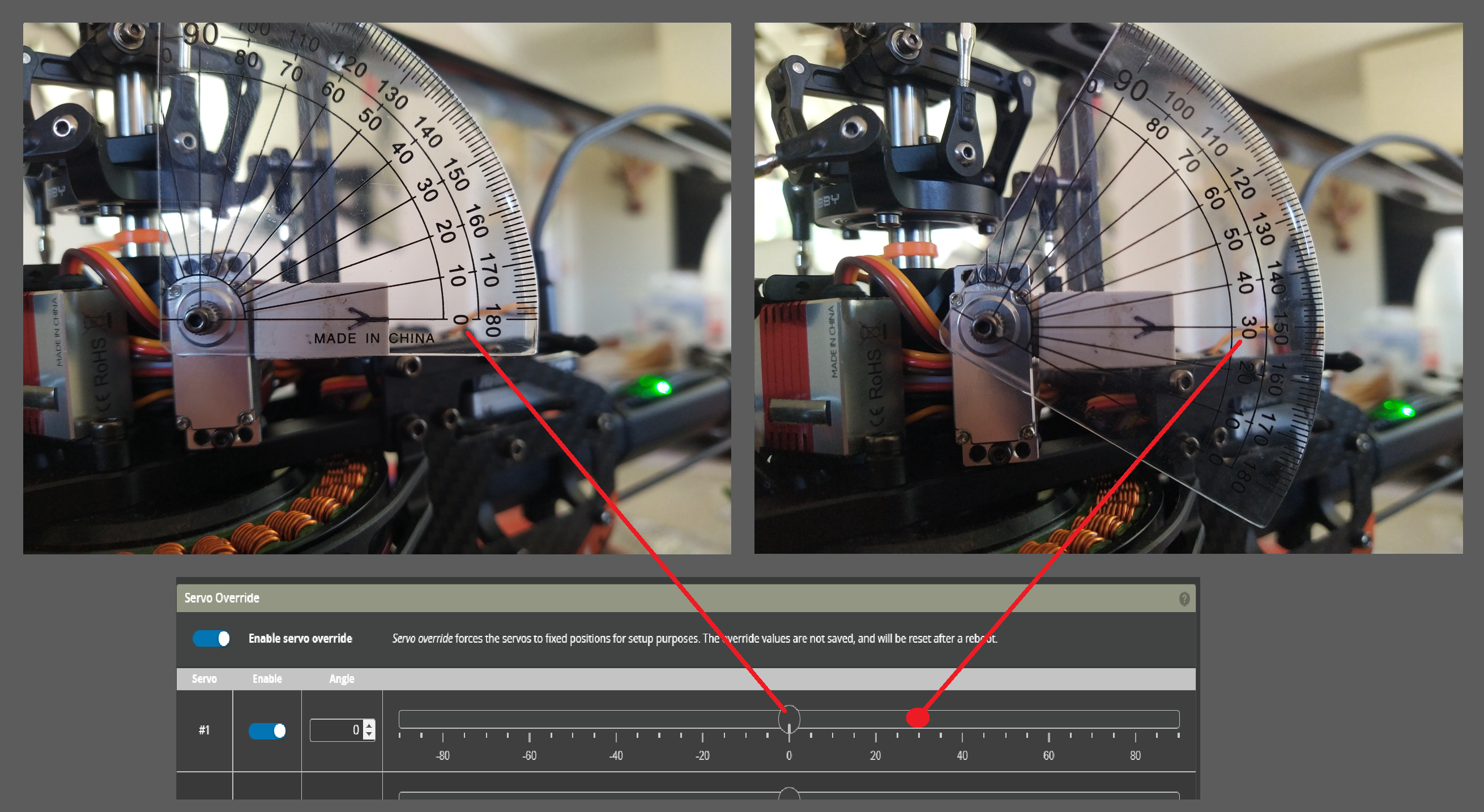
Task: Click the Servo Override panel title
Action: pyautogui.click(x=222, y=598)
